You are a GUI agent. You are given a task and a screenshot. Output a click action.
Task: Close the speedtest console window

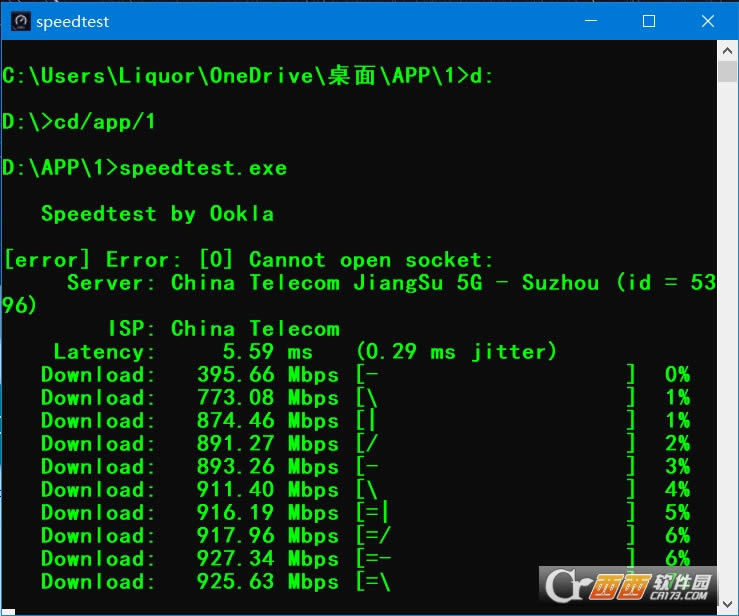click(706, 21)
